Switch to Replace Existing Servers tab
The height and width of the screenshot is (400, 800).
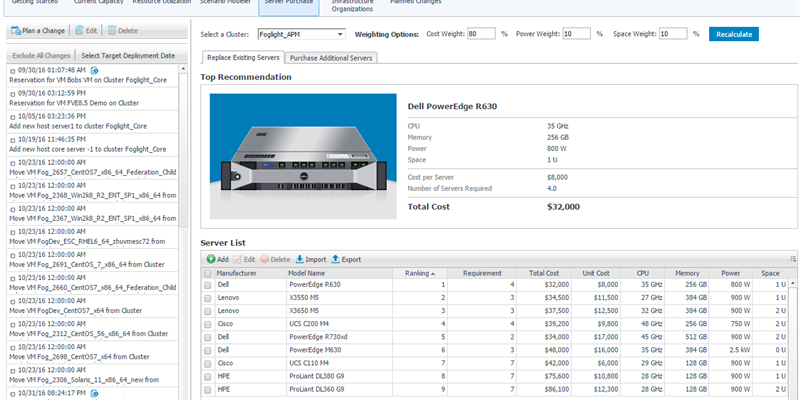coord(243,58)
